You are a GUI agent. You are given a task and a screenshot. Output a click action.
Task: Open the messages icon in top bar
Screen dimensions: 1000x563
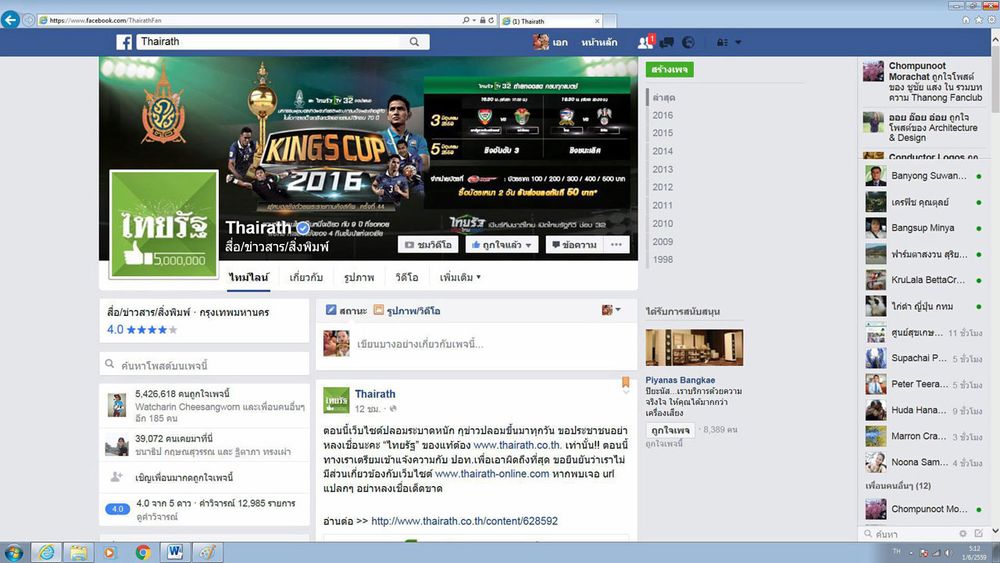[667, 43]
